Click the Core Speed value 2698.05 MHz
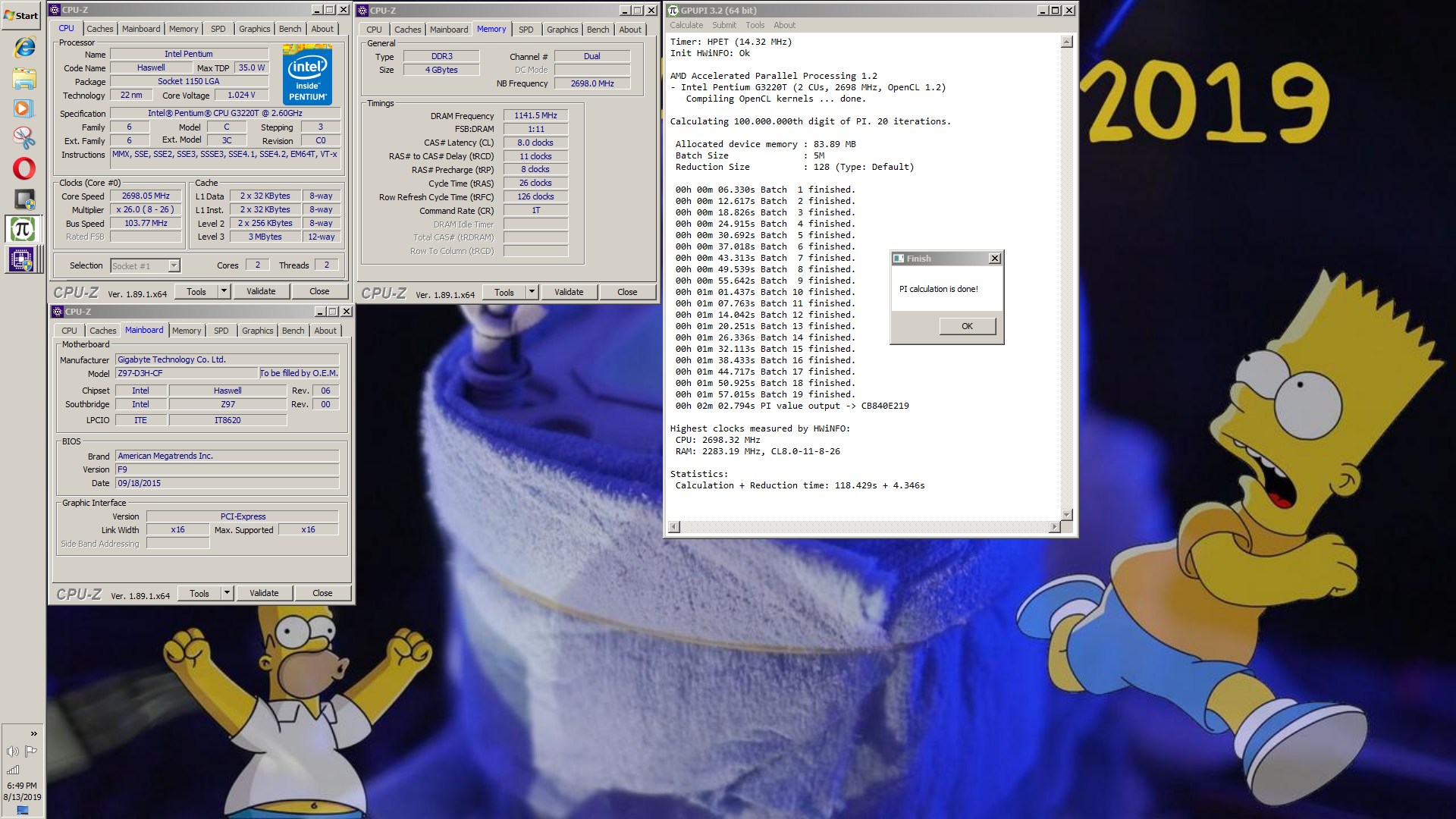The image size is (1456, 819). point(146,196)
